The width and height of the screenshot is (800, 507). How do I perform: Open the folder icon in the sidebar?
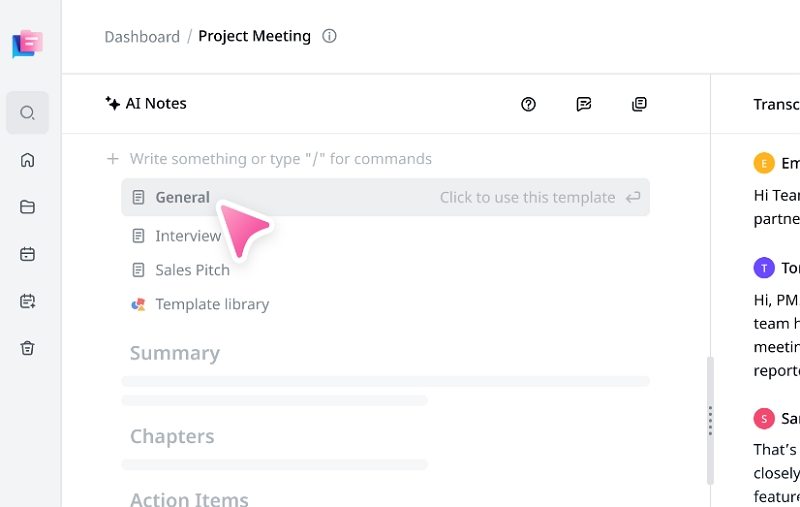coord(28,207)
